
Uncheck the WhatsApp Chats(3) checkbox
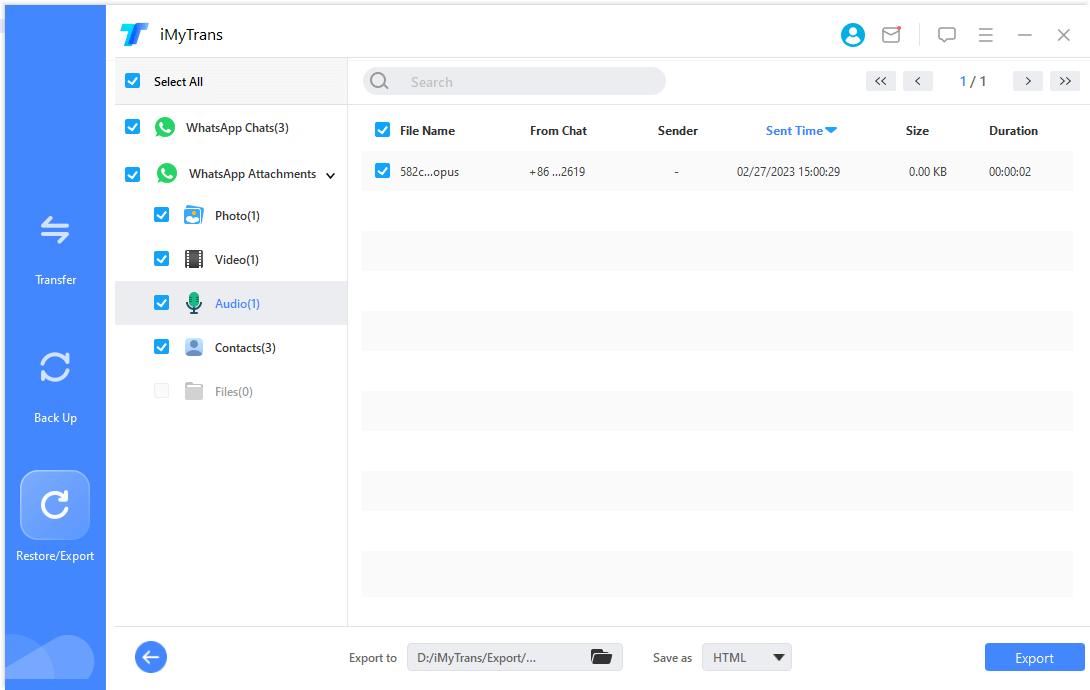[x=132, y=127]
